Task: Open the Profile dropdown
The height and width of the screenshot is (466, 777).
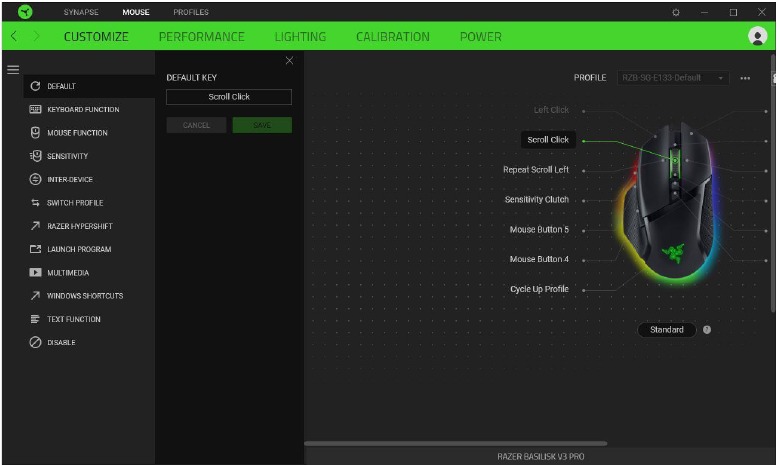Action: click(x=672, y=78)
